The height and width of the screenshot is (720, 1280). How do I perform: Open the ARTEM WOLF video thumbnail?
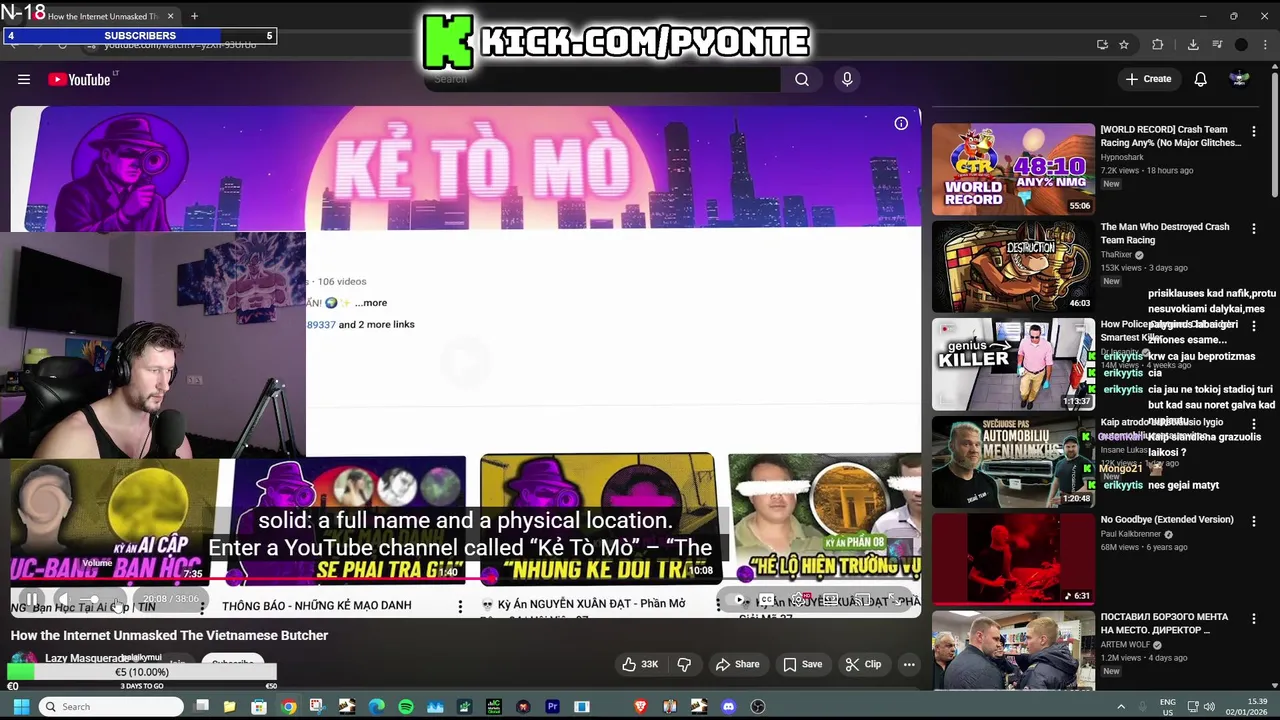click(1013, 651)
